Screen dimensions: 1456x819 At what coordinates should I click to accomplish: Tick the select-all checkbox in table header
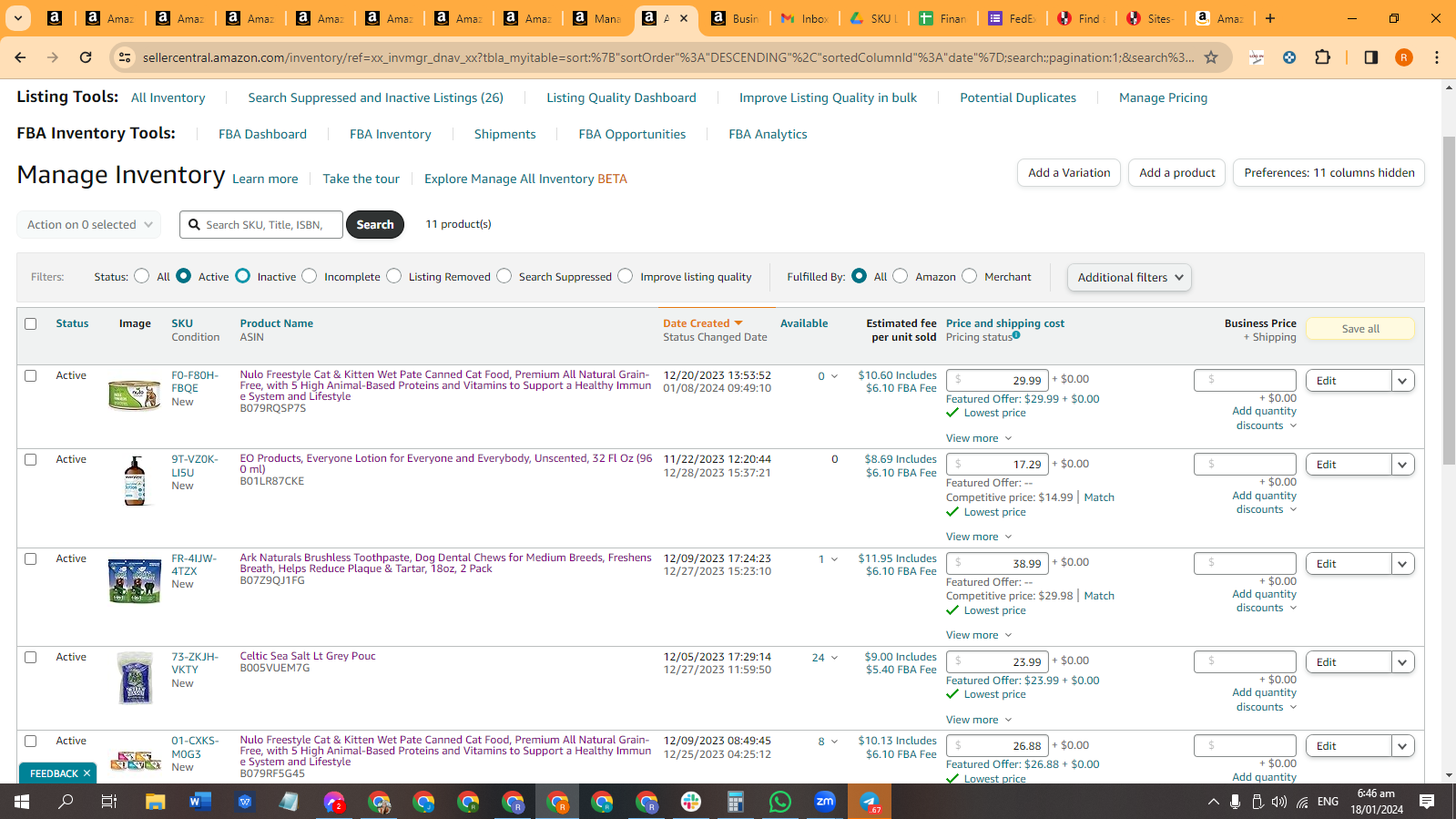31,323
